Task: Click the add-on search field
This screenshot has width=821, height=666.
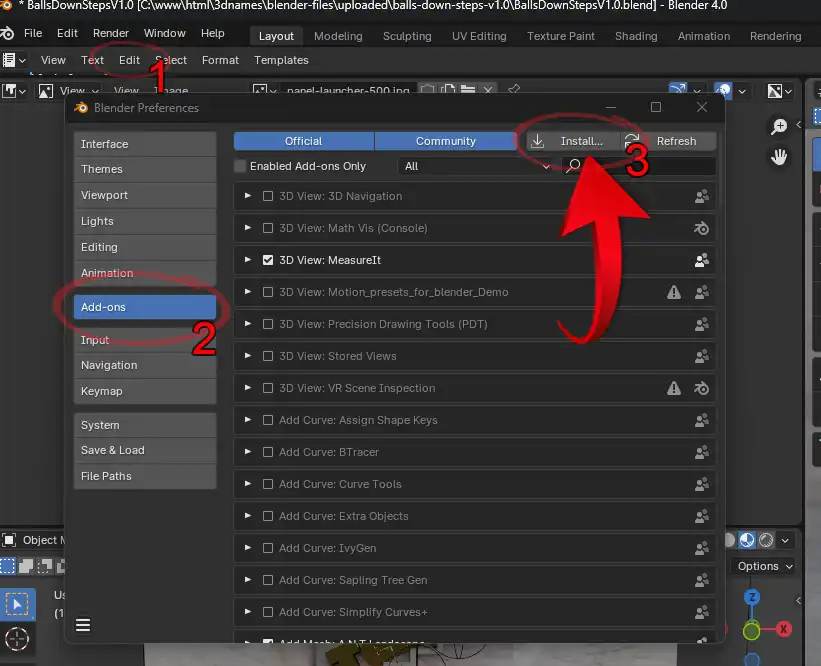Action: coord(638,166)
